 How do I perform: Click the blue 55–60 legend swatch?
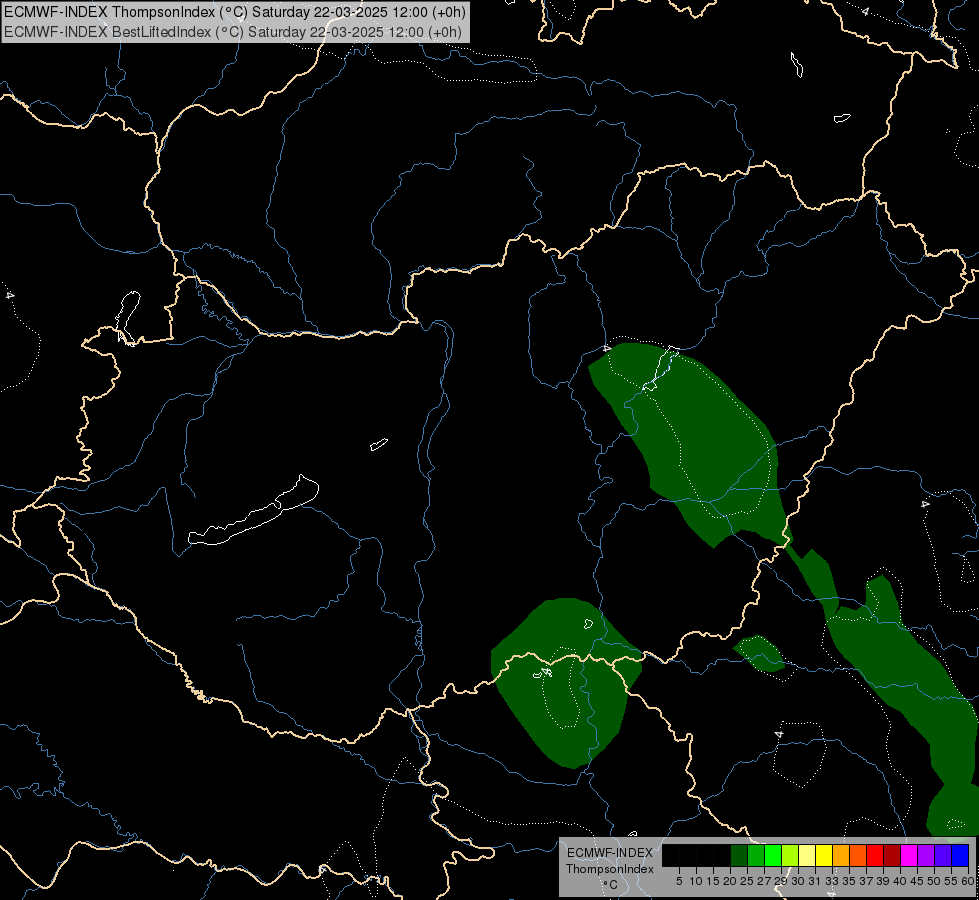pyautogui.click(x=960, y=855)
